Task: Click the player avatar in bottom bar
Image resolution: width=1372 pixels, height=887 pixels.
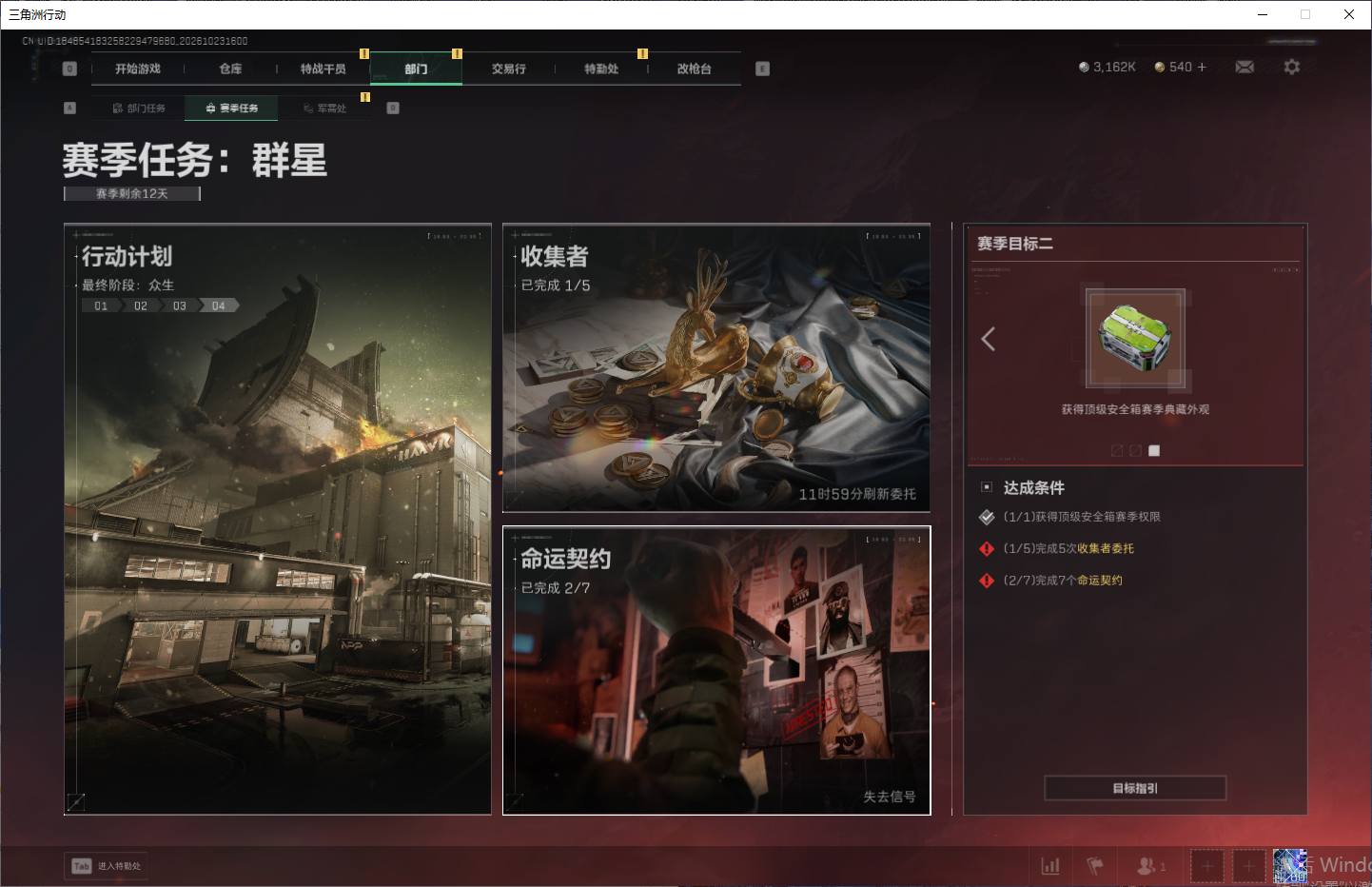Action: [x=1289, y=866]
